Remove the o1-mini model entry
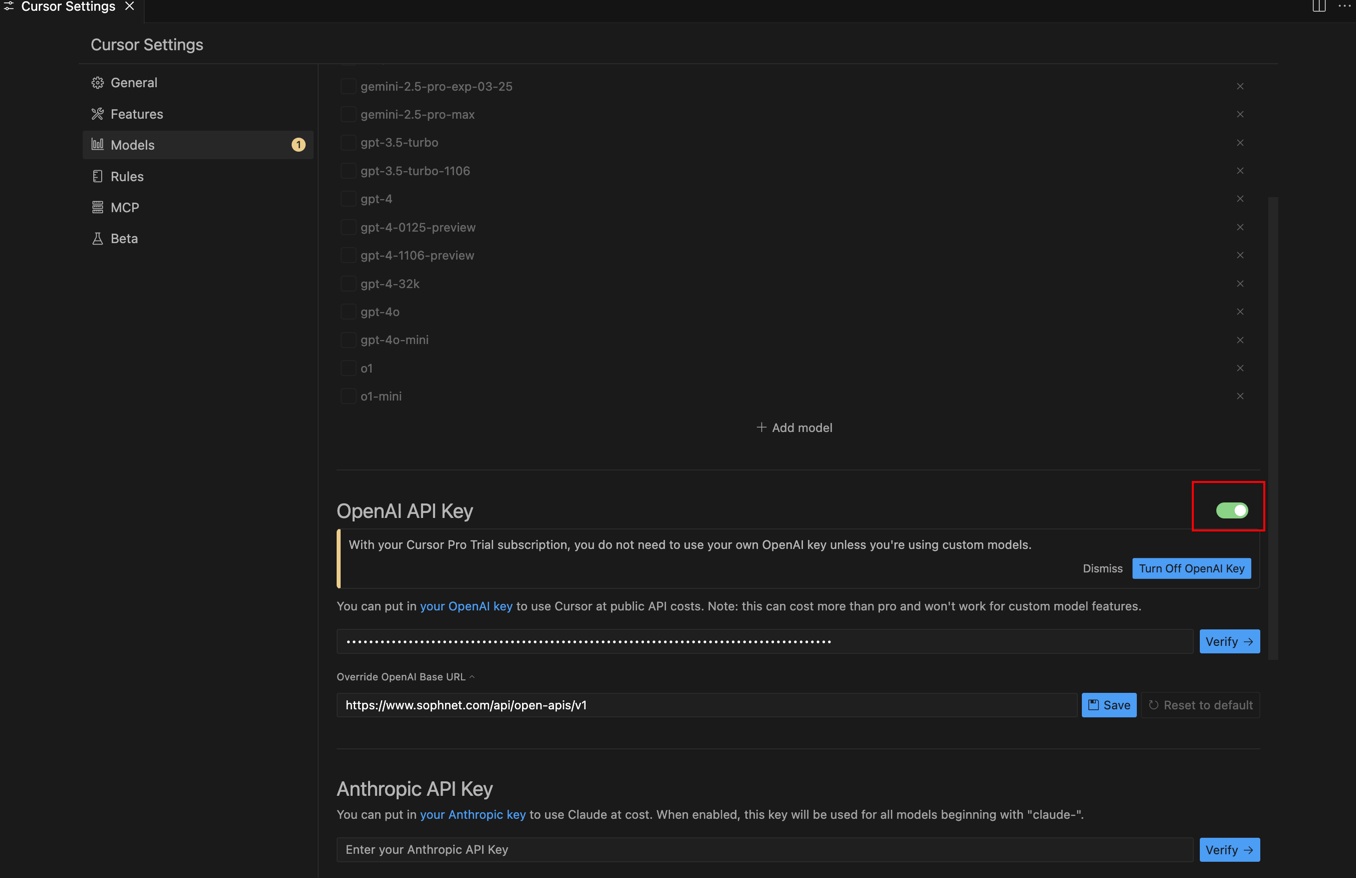 pos(1240,396)
